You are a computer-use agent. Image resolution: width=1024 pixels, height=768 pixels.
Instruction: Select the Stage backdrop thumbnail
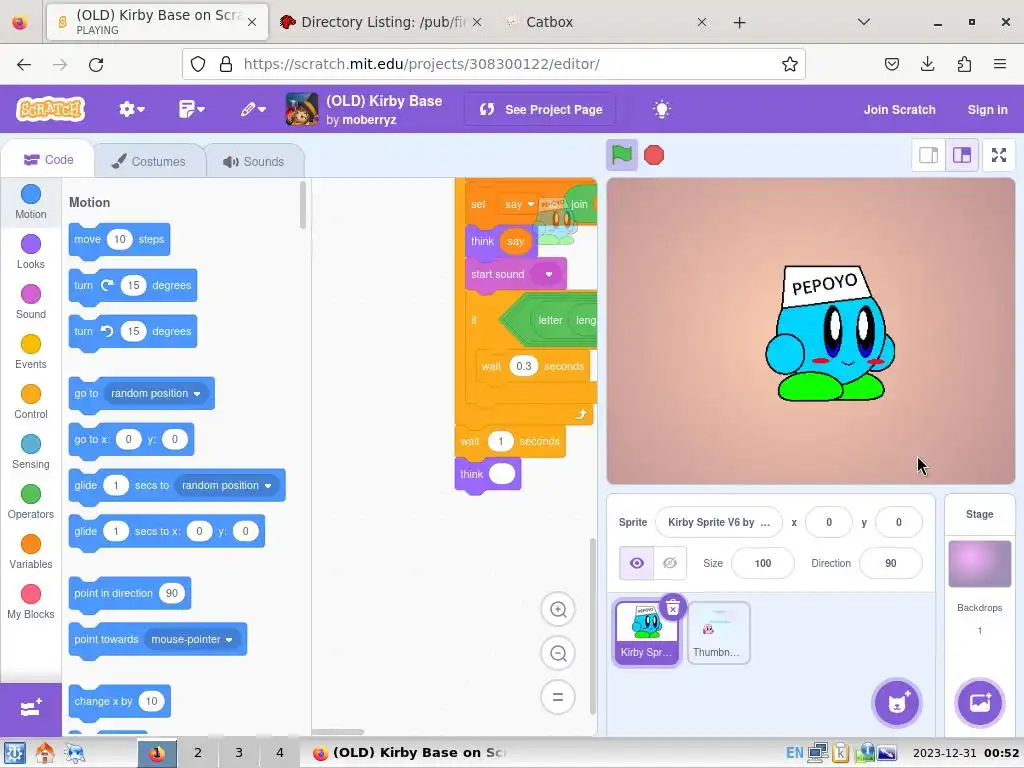click(x=980, y=564)
